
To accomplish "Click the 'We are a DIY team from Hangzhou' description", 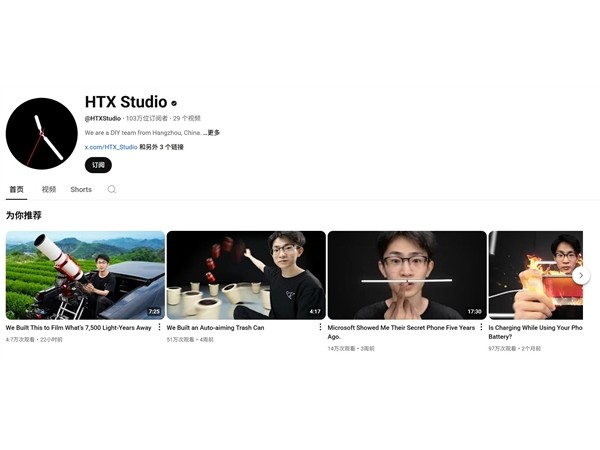I will 143,133.
